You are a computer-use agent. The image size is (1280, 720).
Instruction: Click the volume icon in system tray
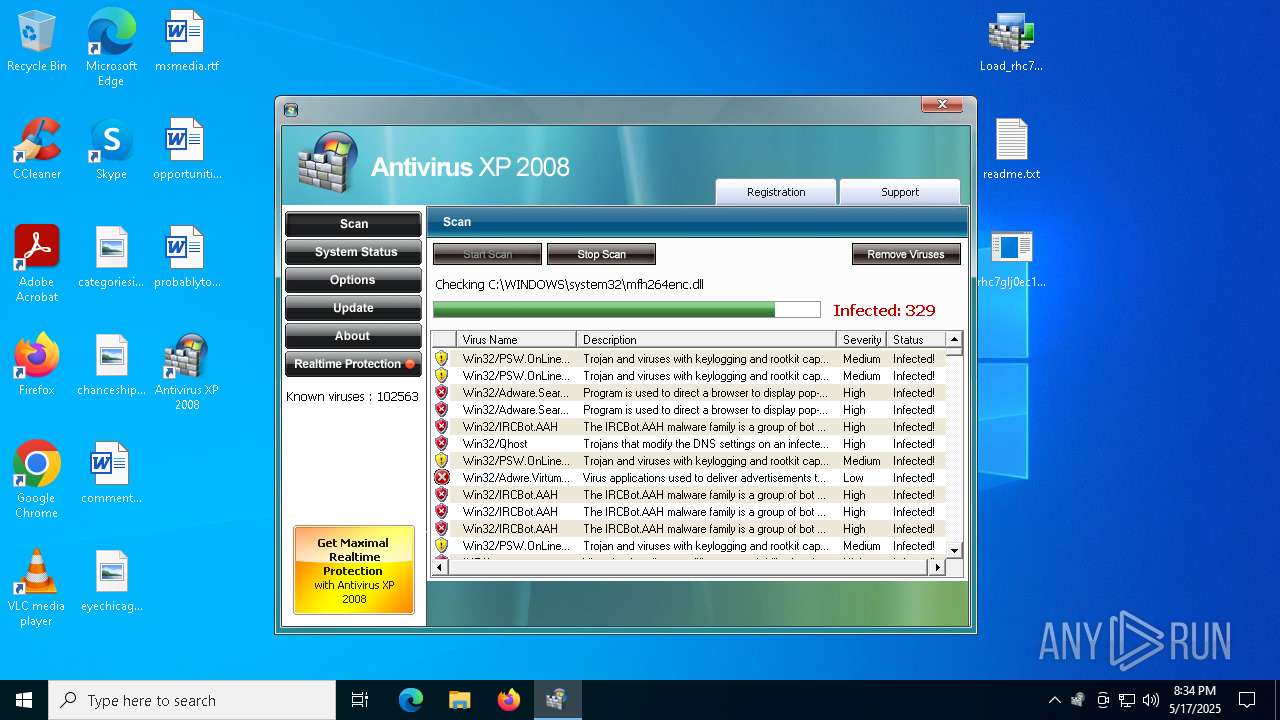(1150, 700)
